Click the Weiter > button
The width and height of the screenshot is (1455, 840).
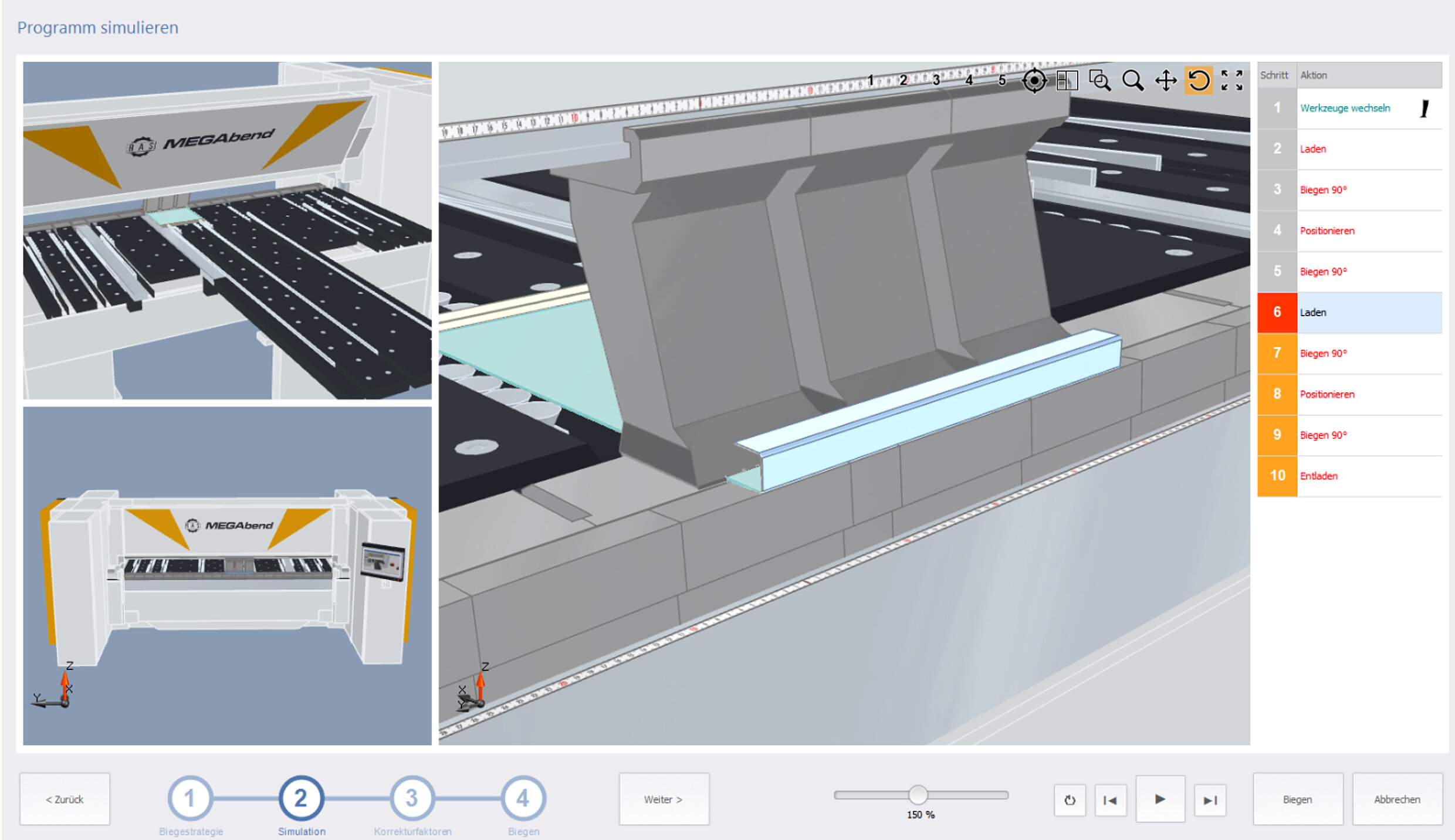(x=664, y=799)
